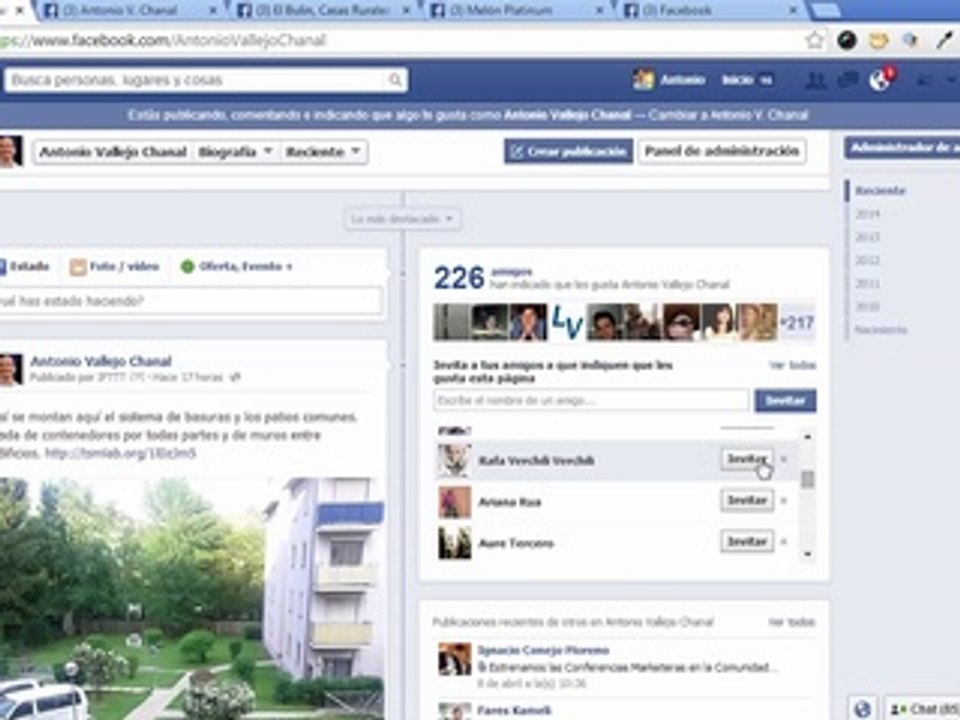This screenshot has height=720, width=960.
Task: Select Reciente in timeline sidebar
Action: (x=880, y=190)
